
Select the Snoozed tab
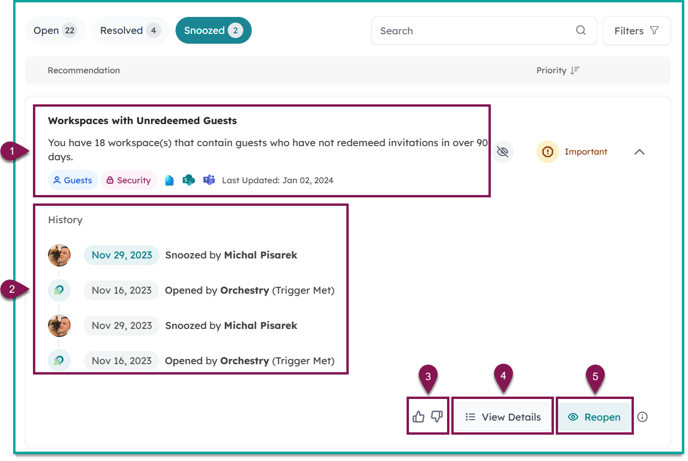point(213,31)
